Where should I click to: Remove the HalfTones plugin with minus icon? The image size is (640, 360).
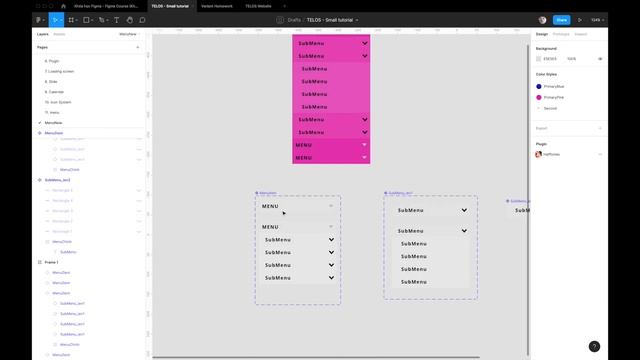(600, 154)
